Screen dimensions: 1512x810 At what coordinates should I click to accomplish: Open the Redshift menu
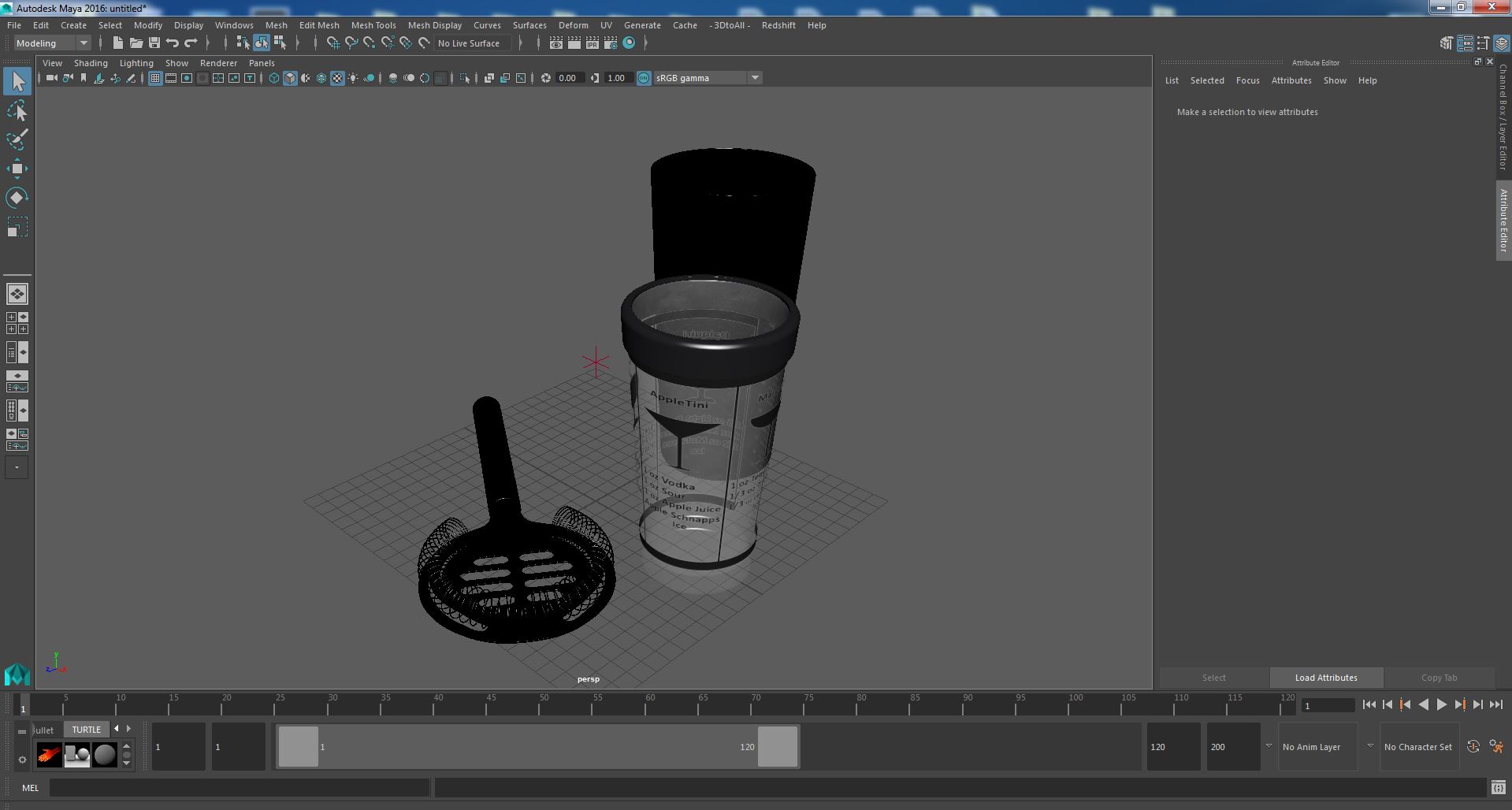[x=778, y=25]
